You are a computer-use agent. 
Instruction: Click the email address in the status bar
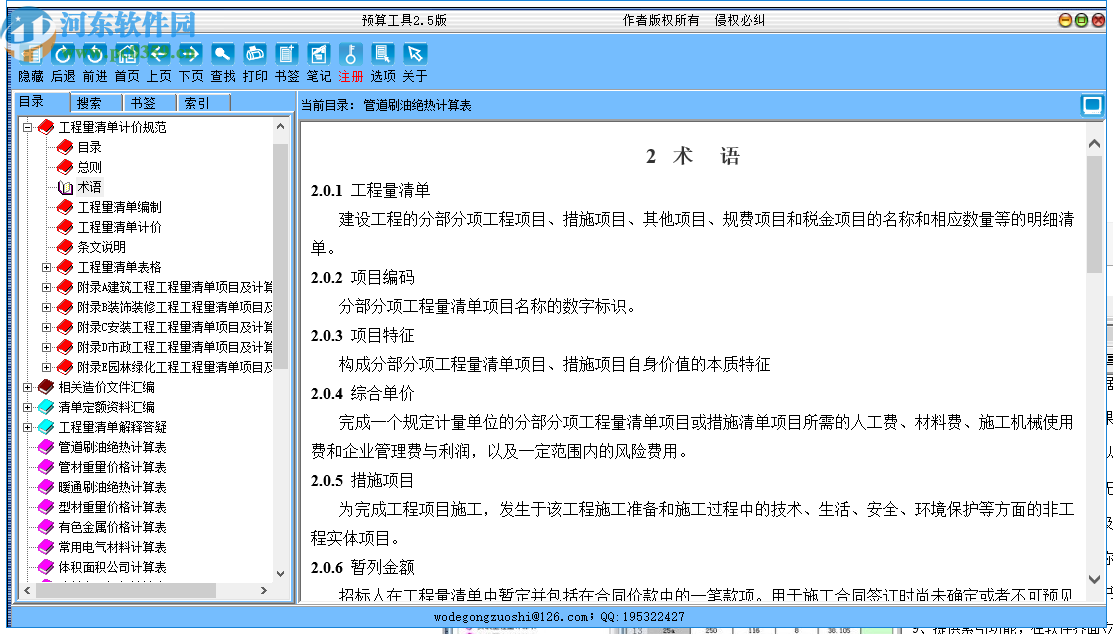click(511, 617)
